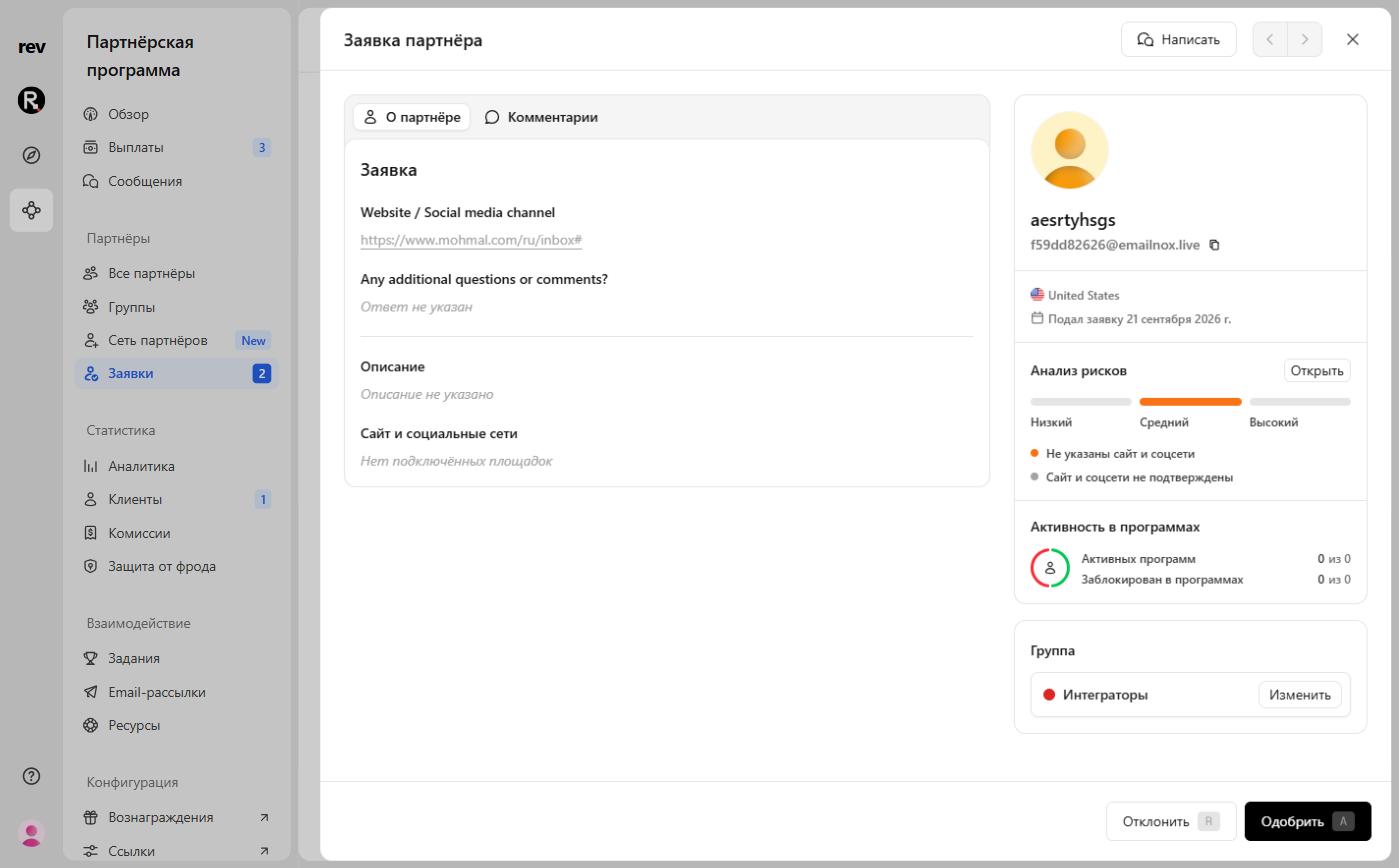Switch to О партнёре tab
This screenshot has height=868, width=1399.
click(x=412, y=117)
